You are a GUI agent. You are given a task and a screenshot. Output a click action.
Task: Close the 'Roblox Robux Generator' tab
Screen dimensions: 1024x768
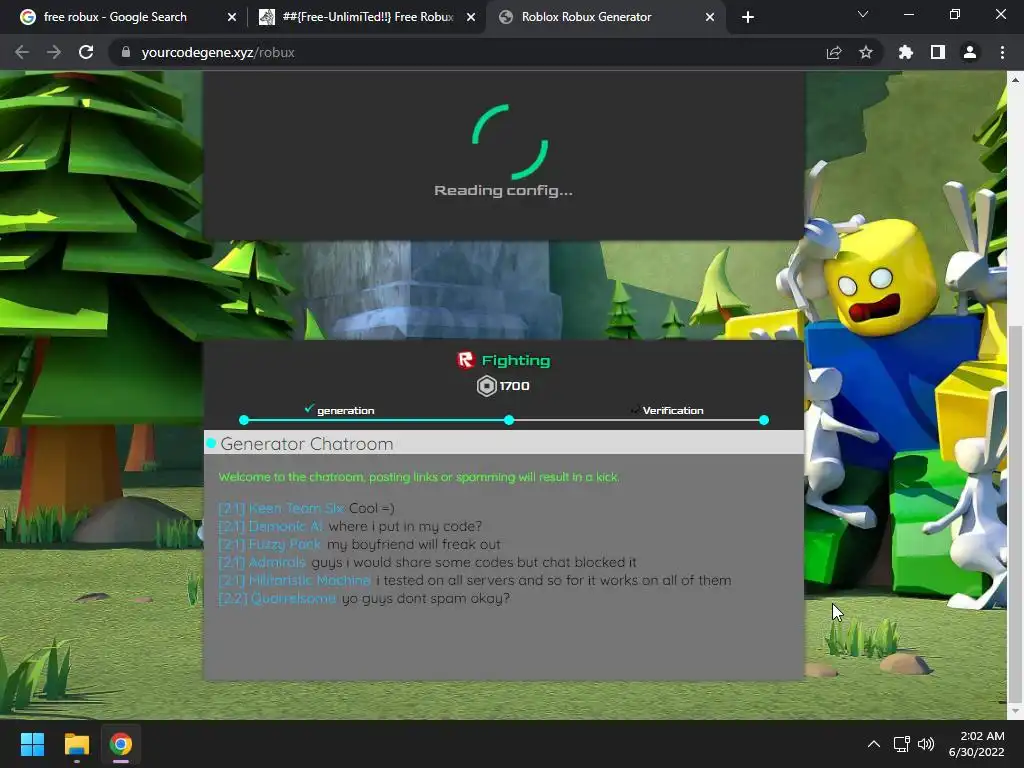tap(710, 17)
